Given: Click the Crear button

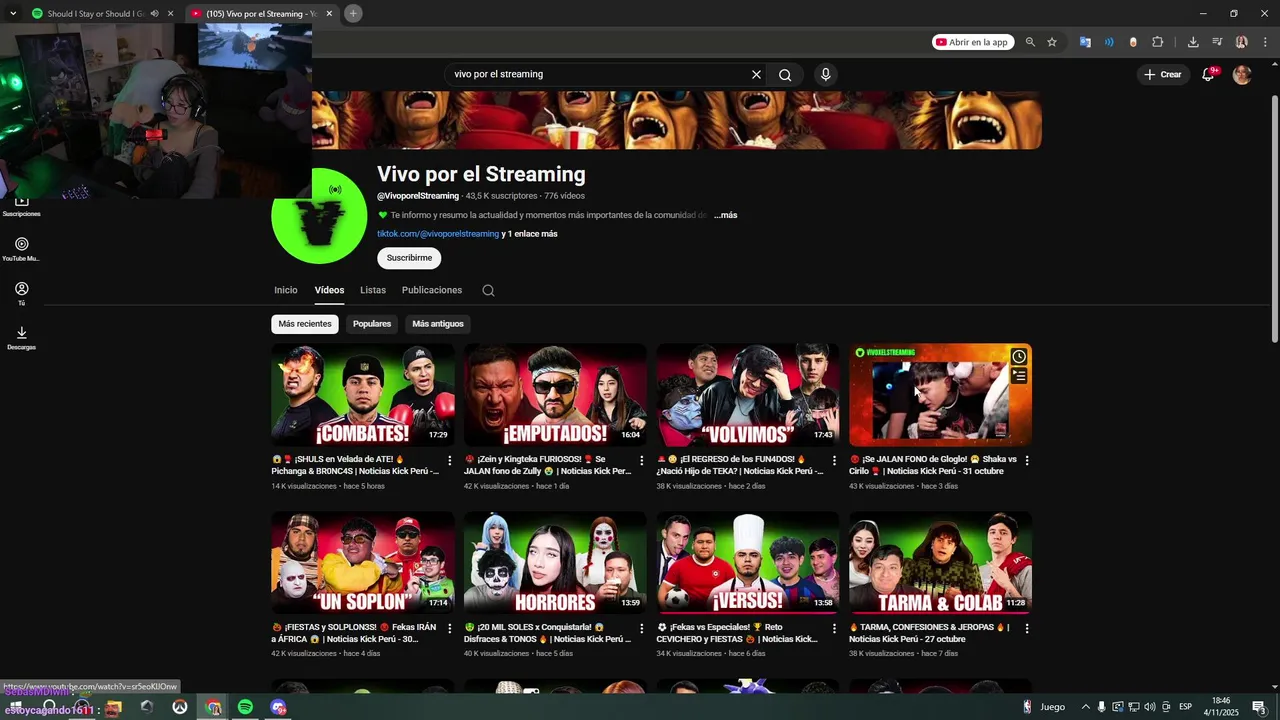Looking at the screenshot, I should 1164,74.
